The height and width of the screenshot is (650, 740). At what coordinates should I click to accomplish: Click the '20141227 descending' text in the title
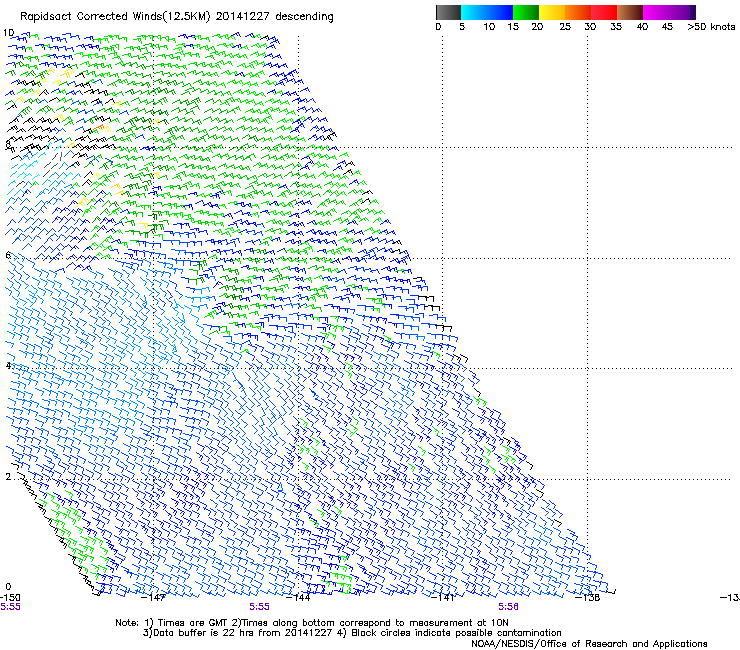tap(275, 17)
